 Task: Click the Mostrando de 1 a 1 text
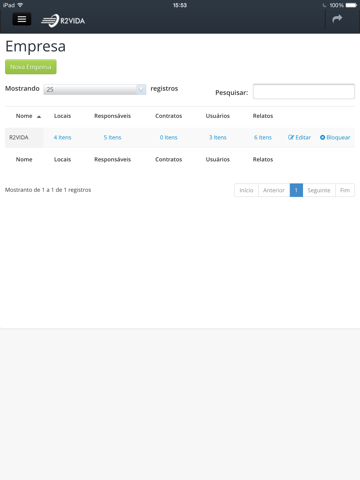(48, 190)
